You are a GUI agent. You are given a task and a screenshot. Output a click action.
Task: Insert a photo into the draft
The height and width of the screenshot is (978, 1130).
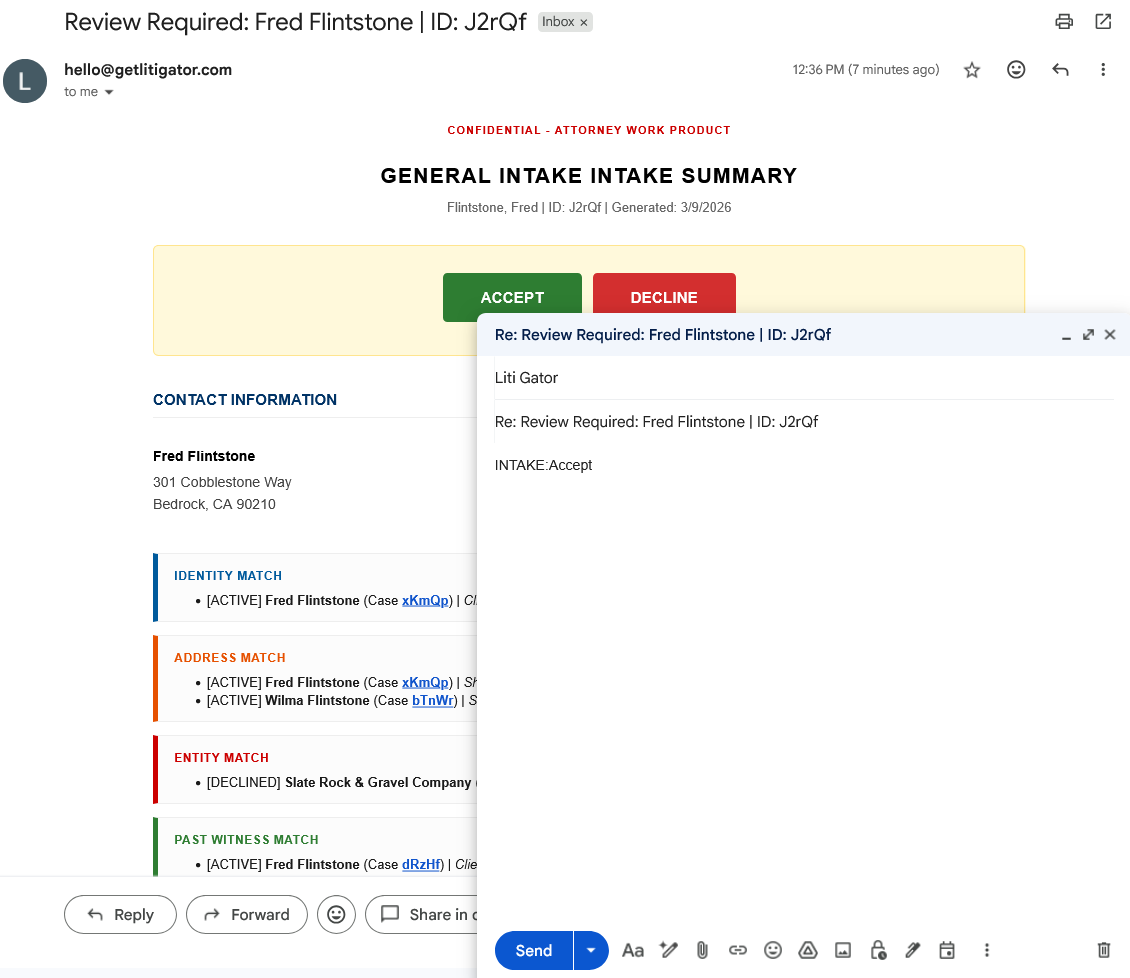(843, 950)
